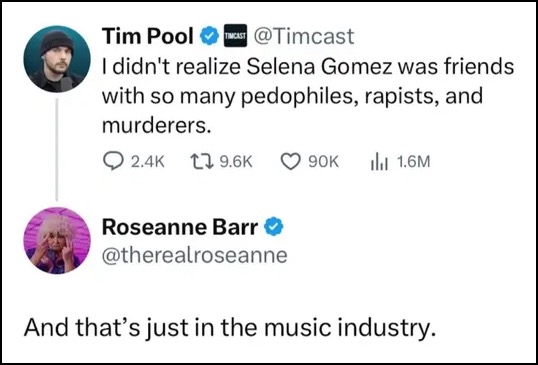View the 1.6M views count
Image resolution: width=538 pixels, height=365 pixels.
click(x=413, y=162)
